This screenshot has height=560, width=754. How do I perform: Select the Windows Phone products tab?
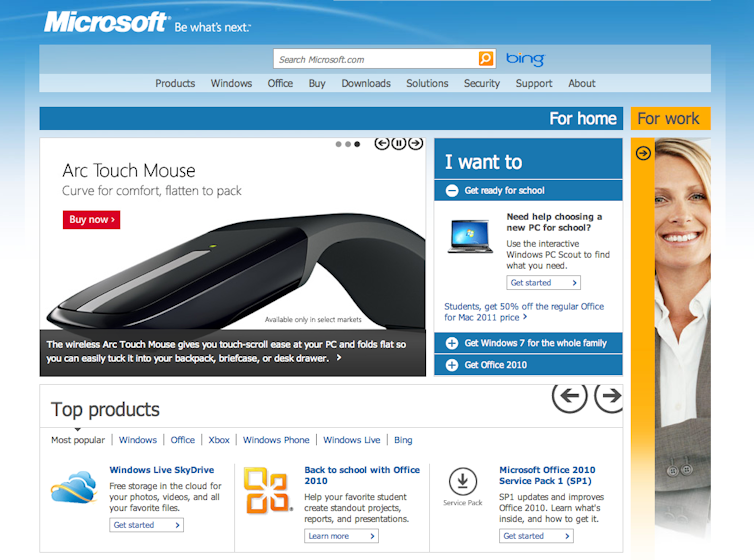pyautogui.click(x=276, y=440)
